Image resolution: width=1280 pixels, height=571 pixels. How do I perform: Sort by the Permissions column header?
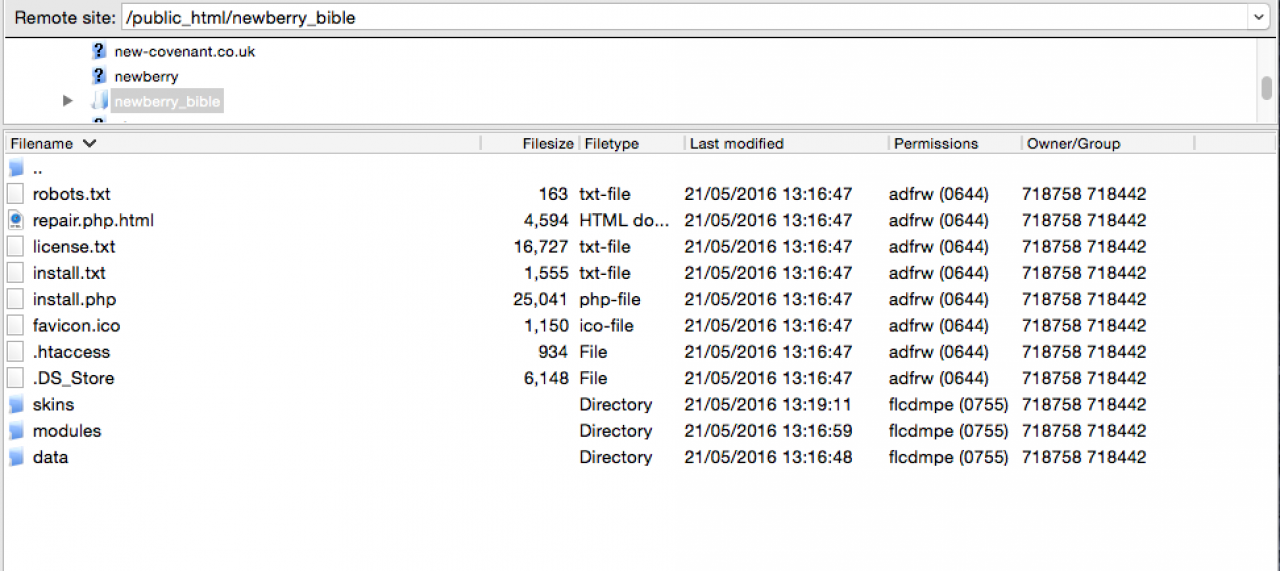(936, 144)
